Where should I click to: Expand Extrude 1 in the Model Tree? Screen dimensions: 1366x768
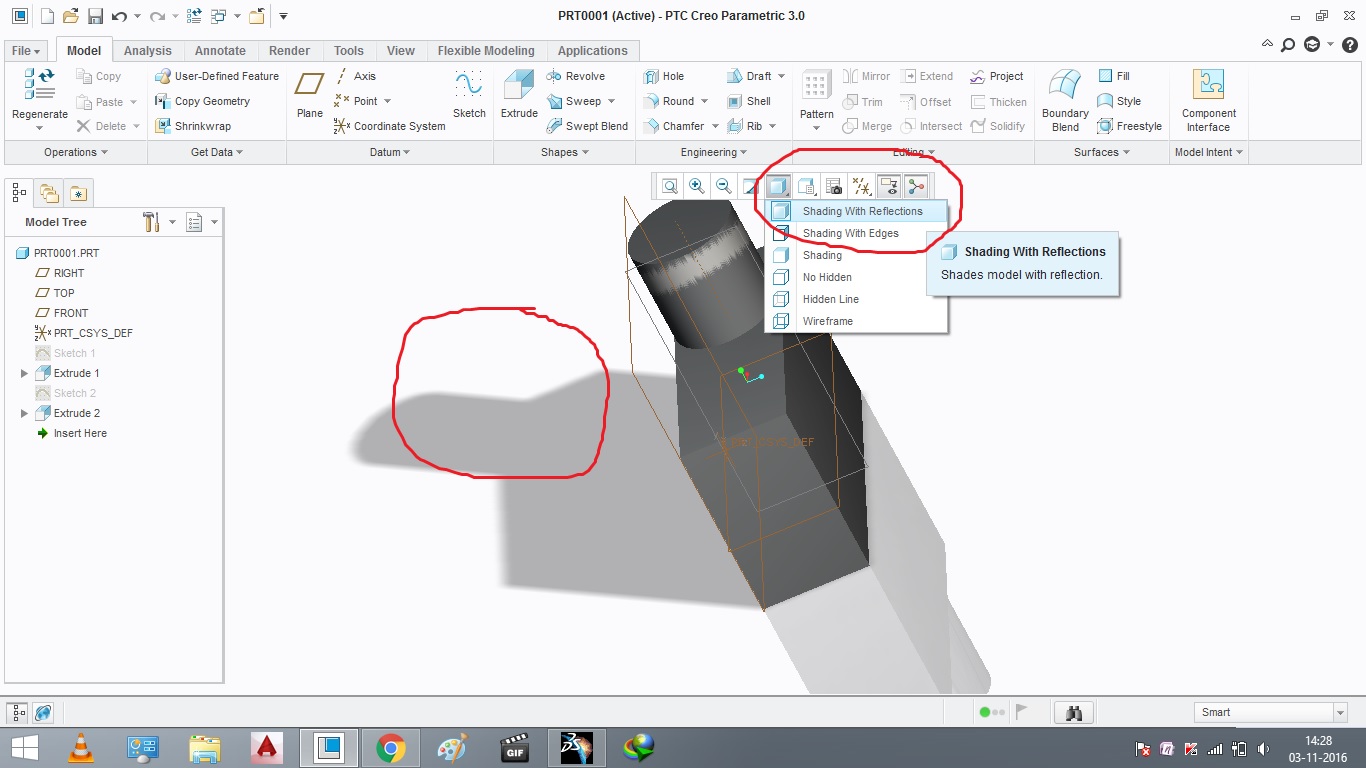click(x=25, y=373)
